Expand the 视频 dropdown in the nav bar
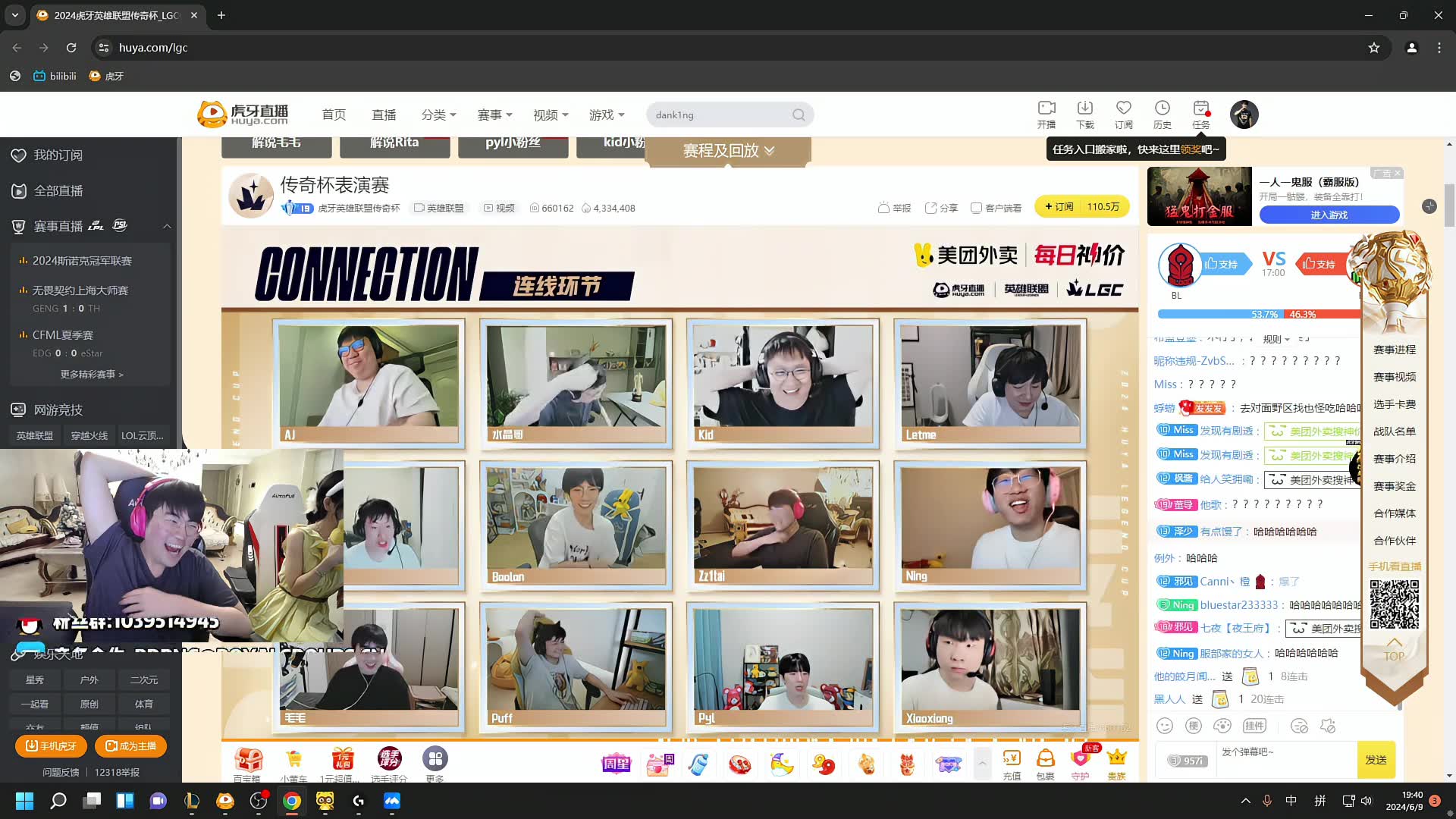 pyautogui.click(x=551, y=115)
